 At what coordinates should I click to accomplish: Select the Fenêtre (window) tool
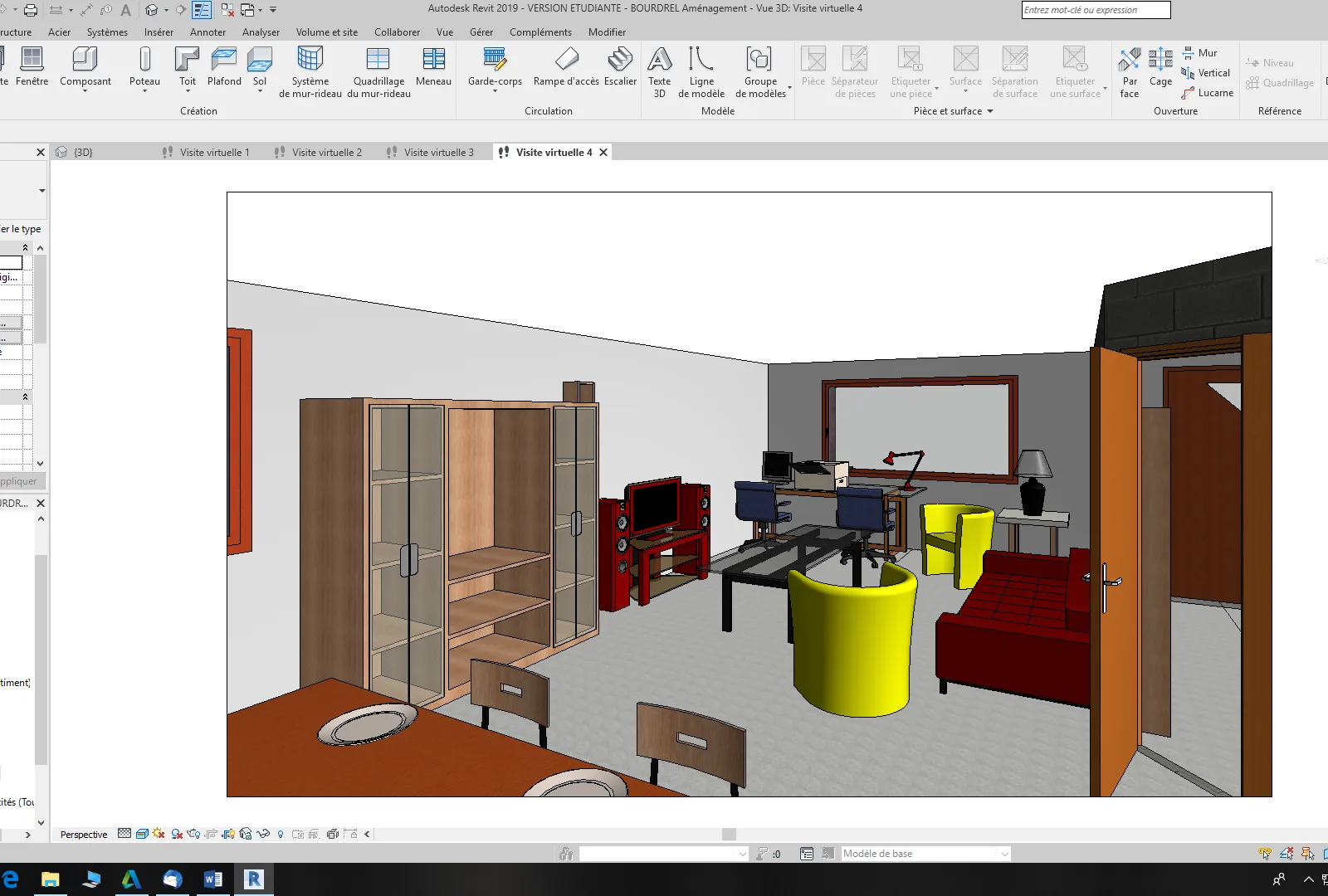pyautogui.click(x=32, y=66)
